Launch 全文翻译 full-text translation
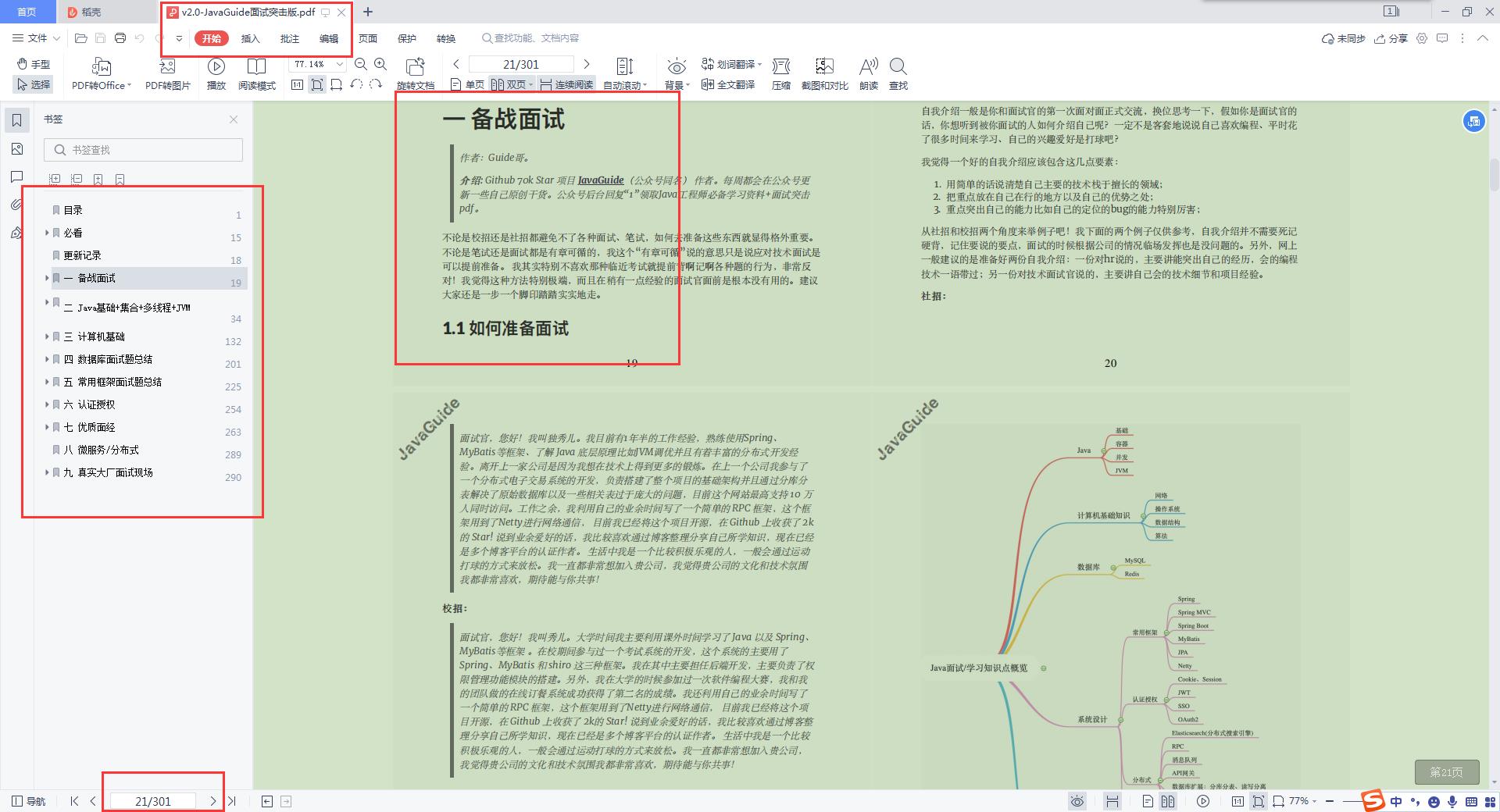1500x812 pixels. [728, 84]
